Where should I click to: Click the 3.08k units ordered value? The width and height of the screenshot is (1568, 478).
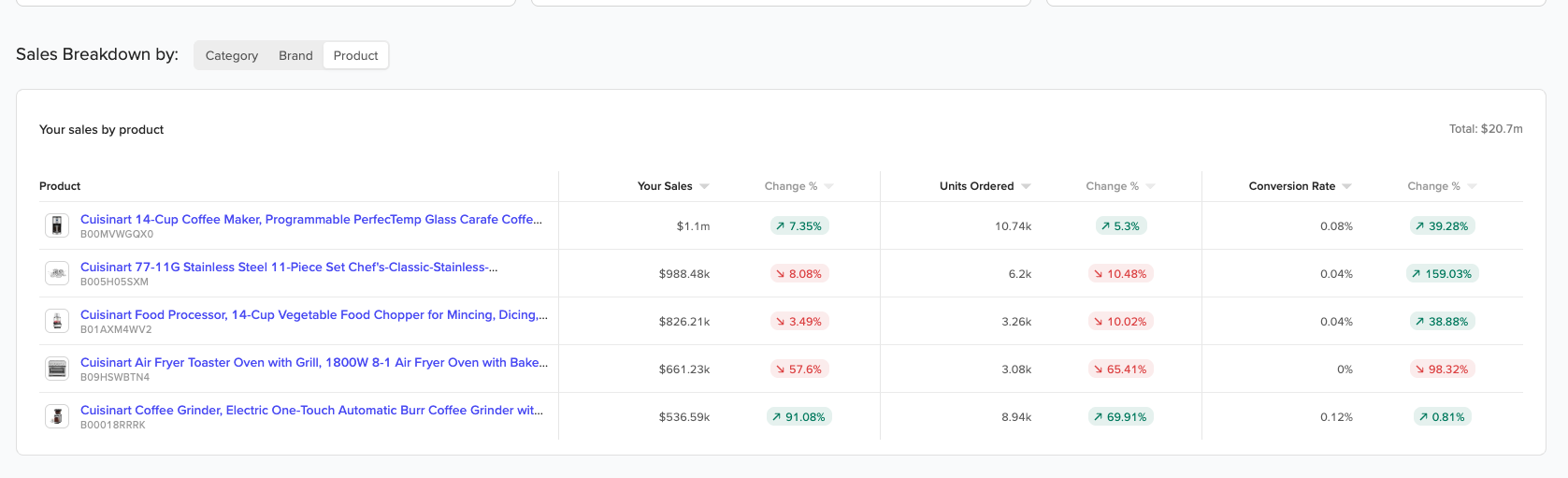click(x=1016, y=369)
